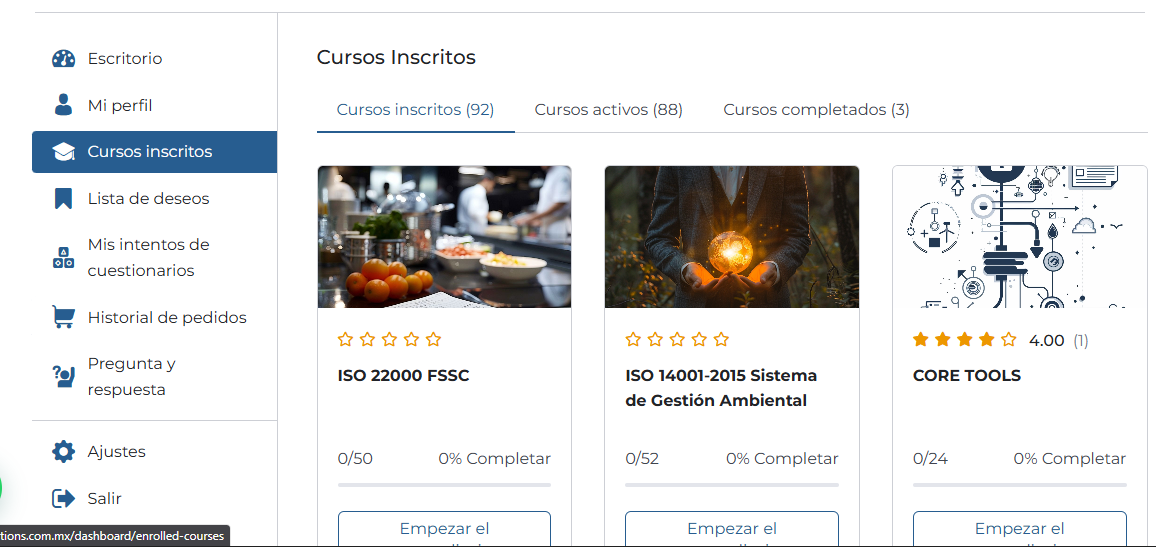The image size is (1156, 547).
Task: Click the Lista de deseos bookmark icon
Action: pyautogui.click(x=63, y=198)
